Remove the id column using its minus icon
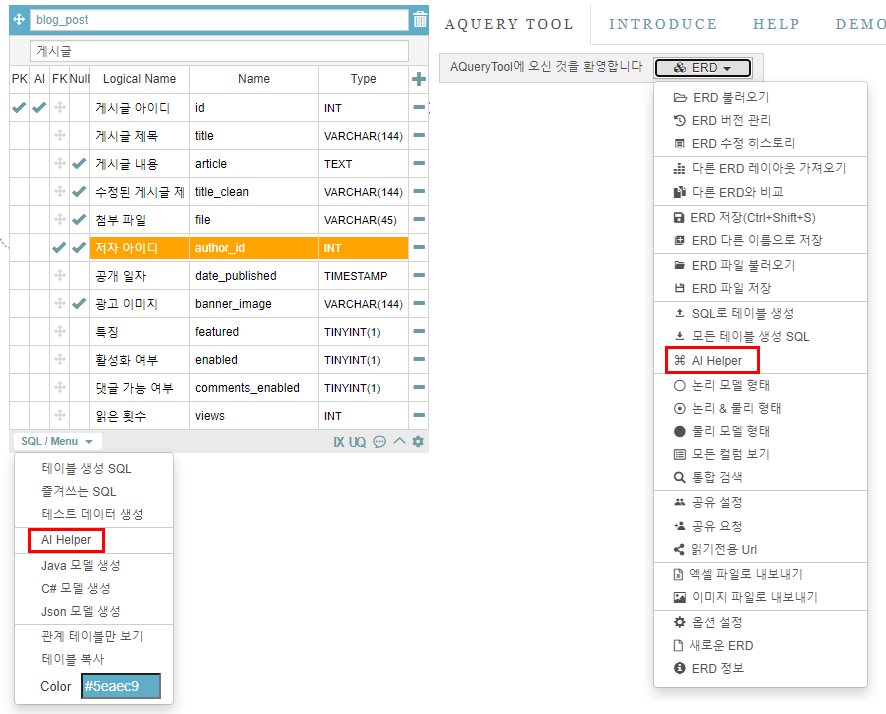The image size is (886, 714). point(419,107)
